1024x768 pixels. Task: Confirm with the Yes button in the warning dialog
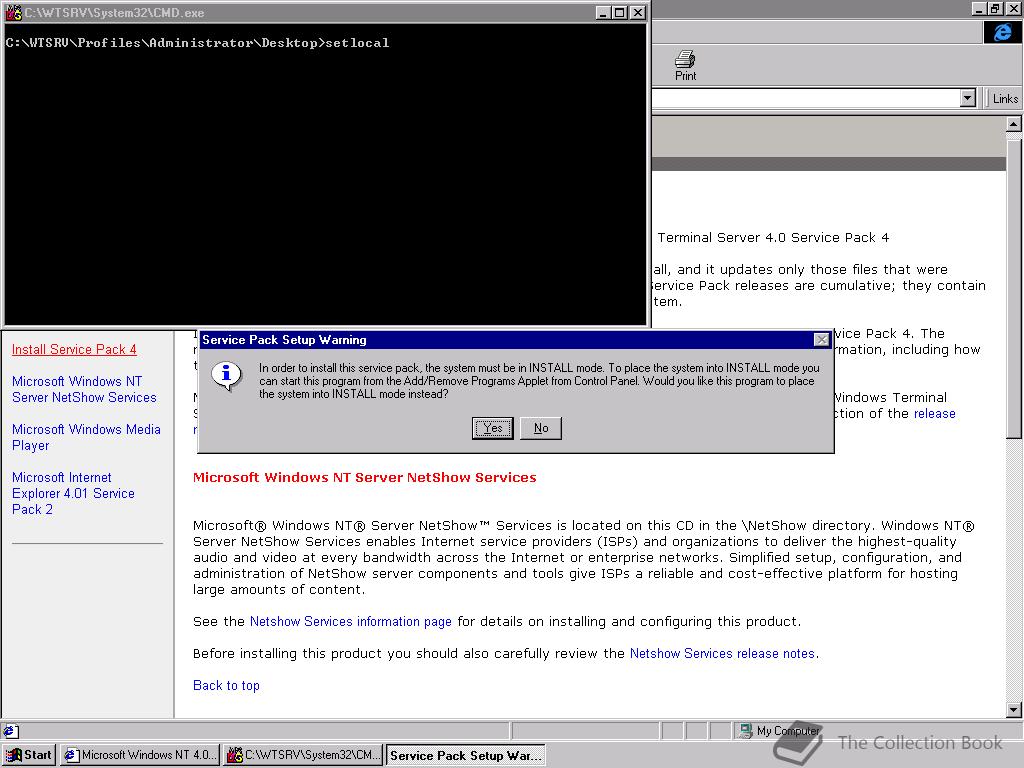coord(492,428)
